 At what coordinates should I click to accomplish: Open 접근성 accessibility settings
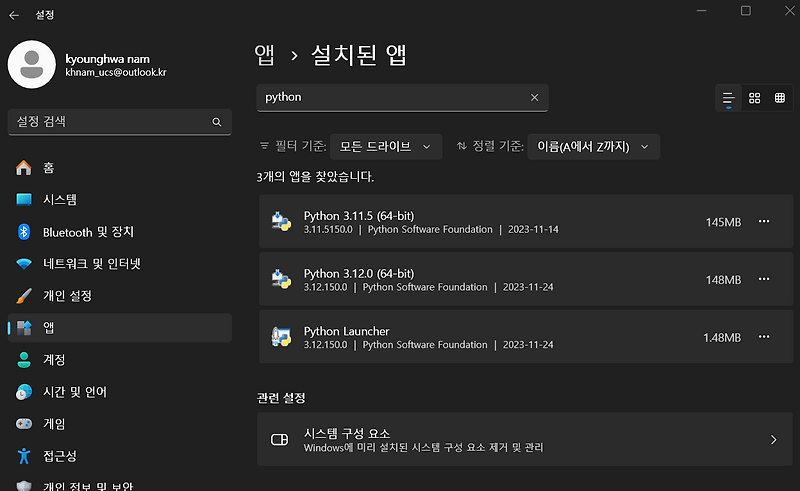[120, 456]
